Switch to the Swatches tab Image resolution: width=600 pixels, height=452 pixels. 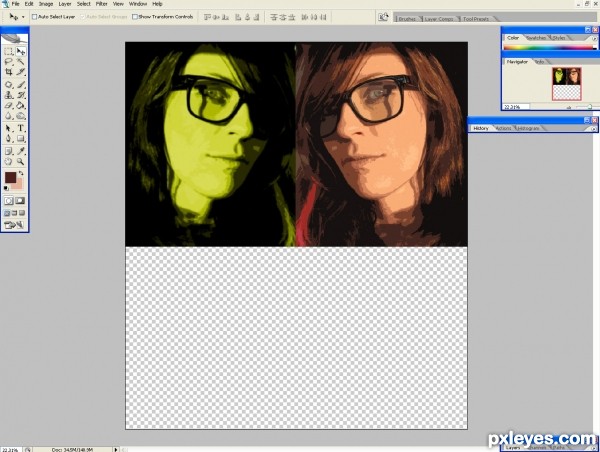536,38
